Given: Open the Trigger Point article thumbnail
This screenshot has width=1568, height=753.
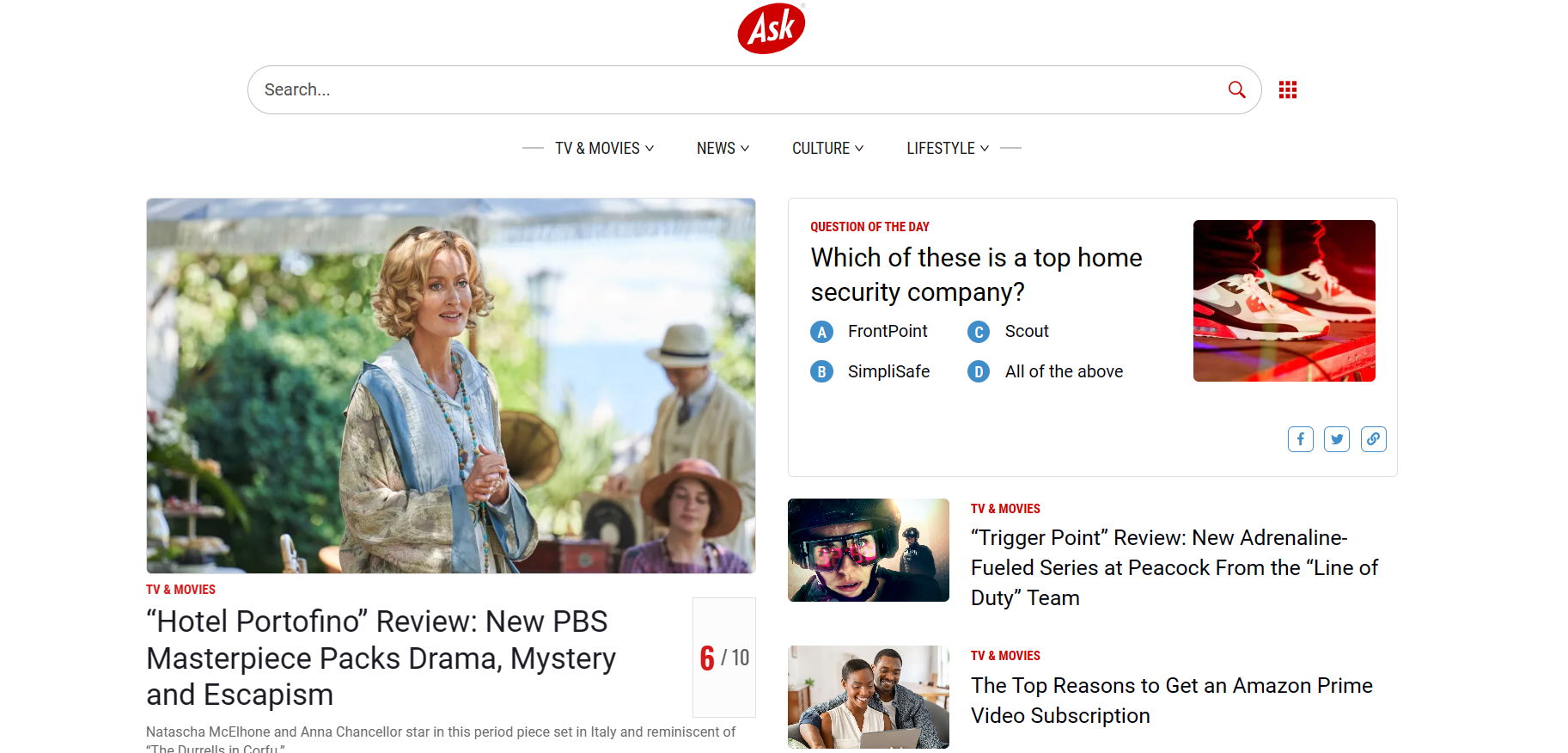Looking at the screenshot, I should point(869,550).
